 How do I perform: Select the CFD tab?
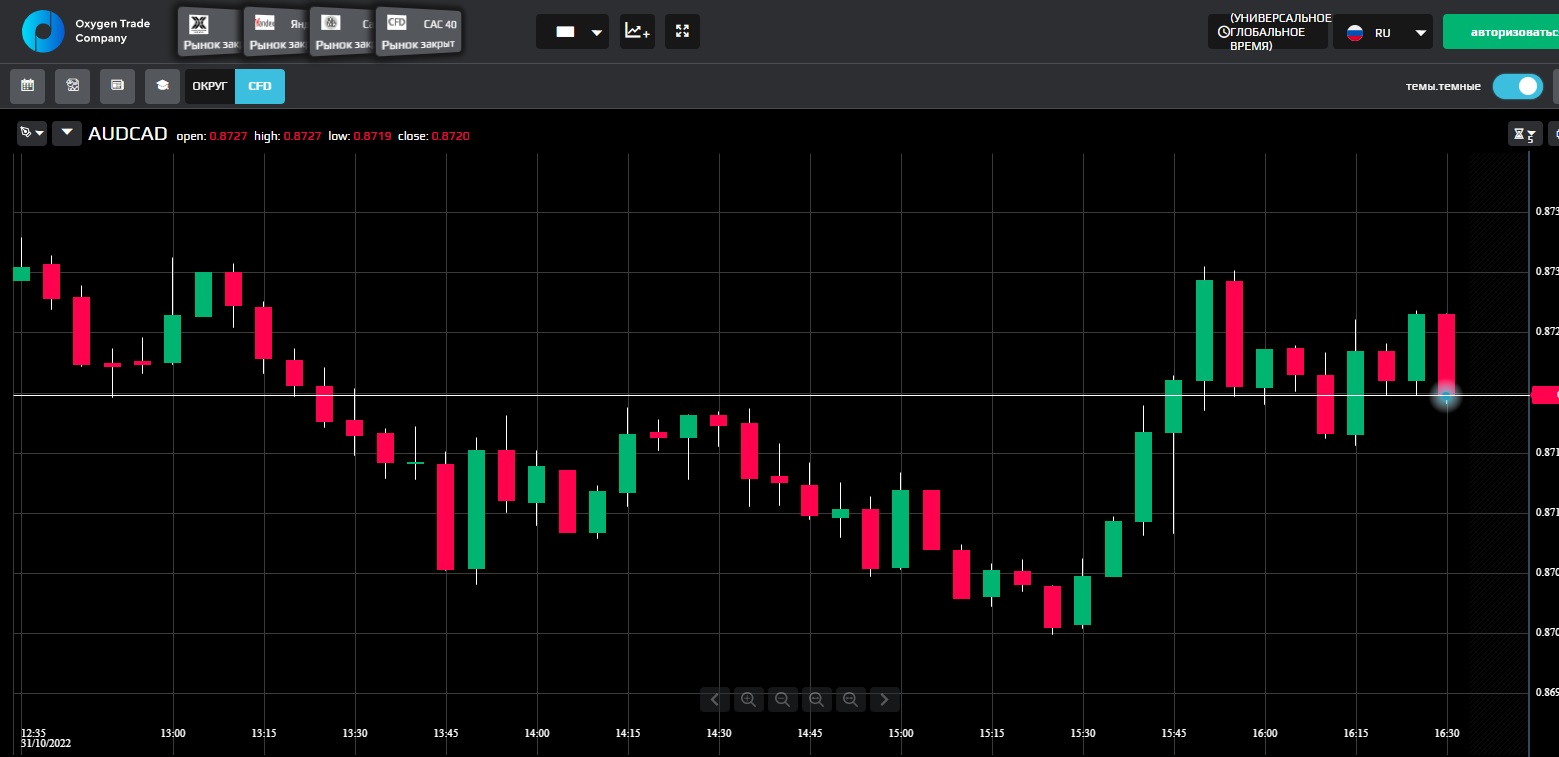click(x=260, y=86)
